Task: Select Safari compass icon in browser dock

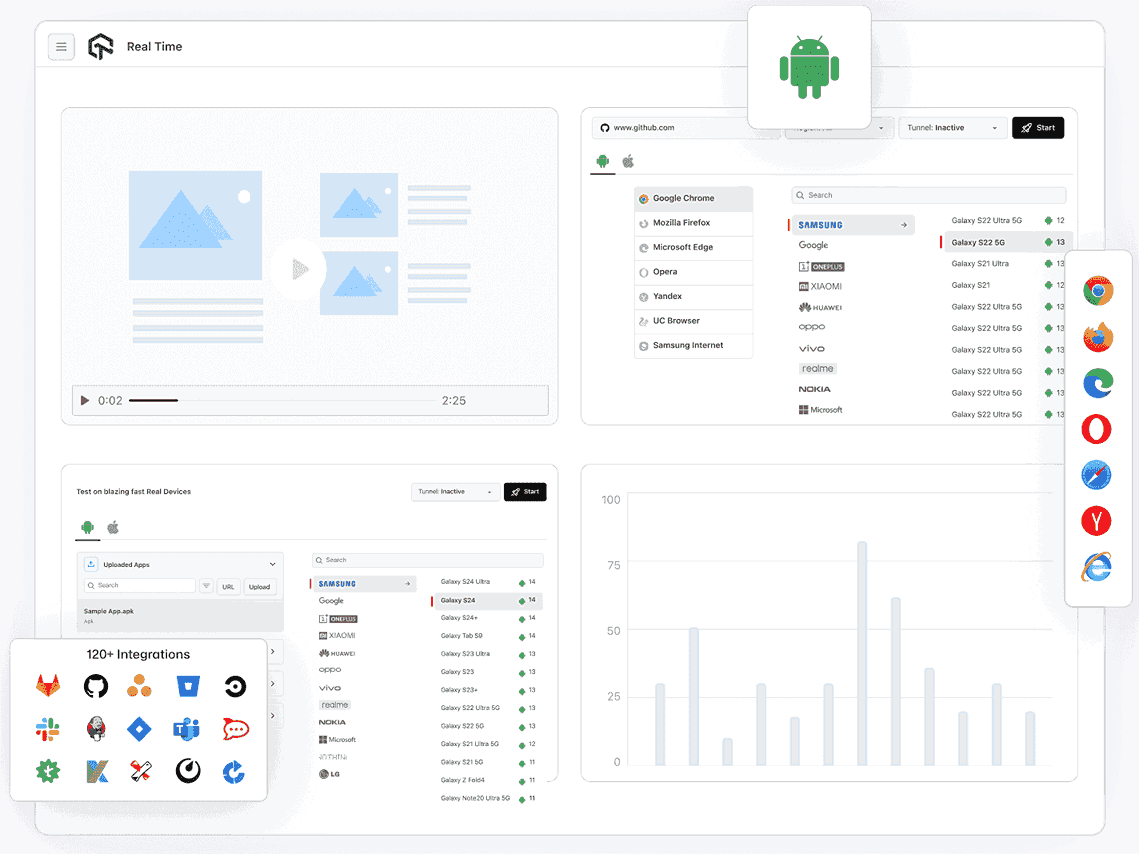Action: click(x=1096, y=475)
